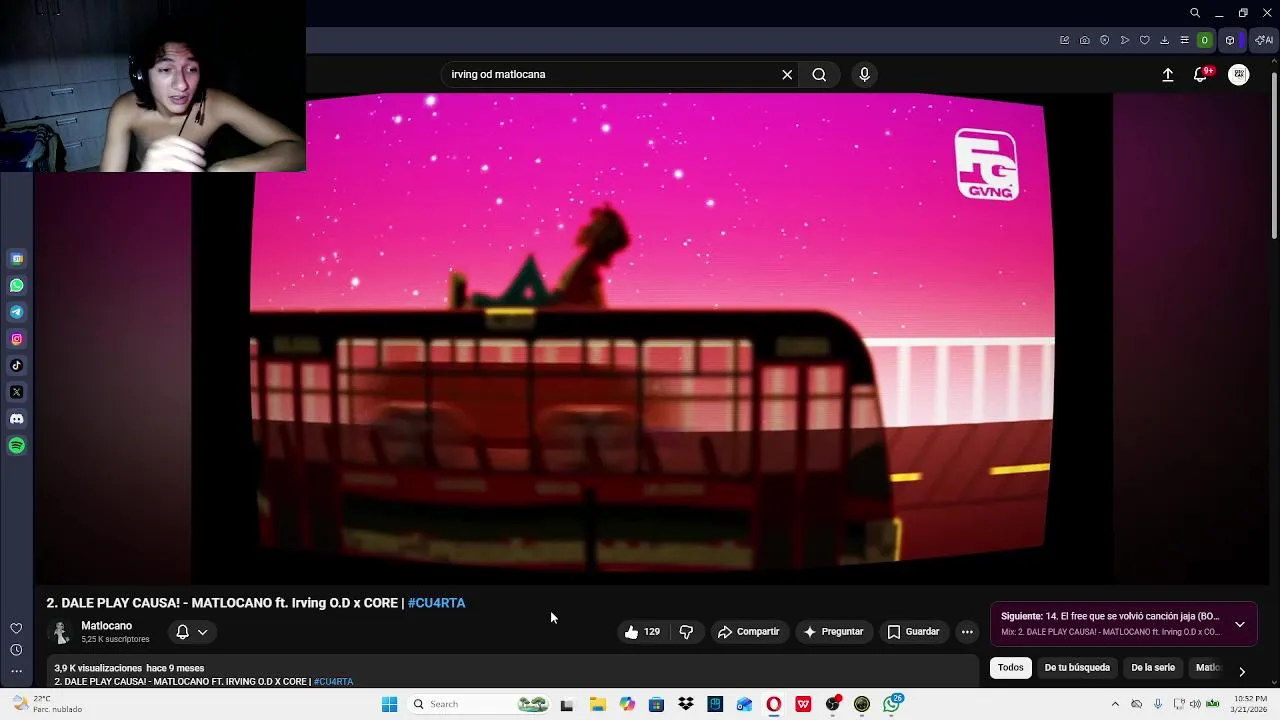Open video more actions three-dot menu
This screenshot has height=720, width=1280.
click(x=967, y=632)
